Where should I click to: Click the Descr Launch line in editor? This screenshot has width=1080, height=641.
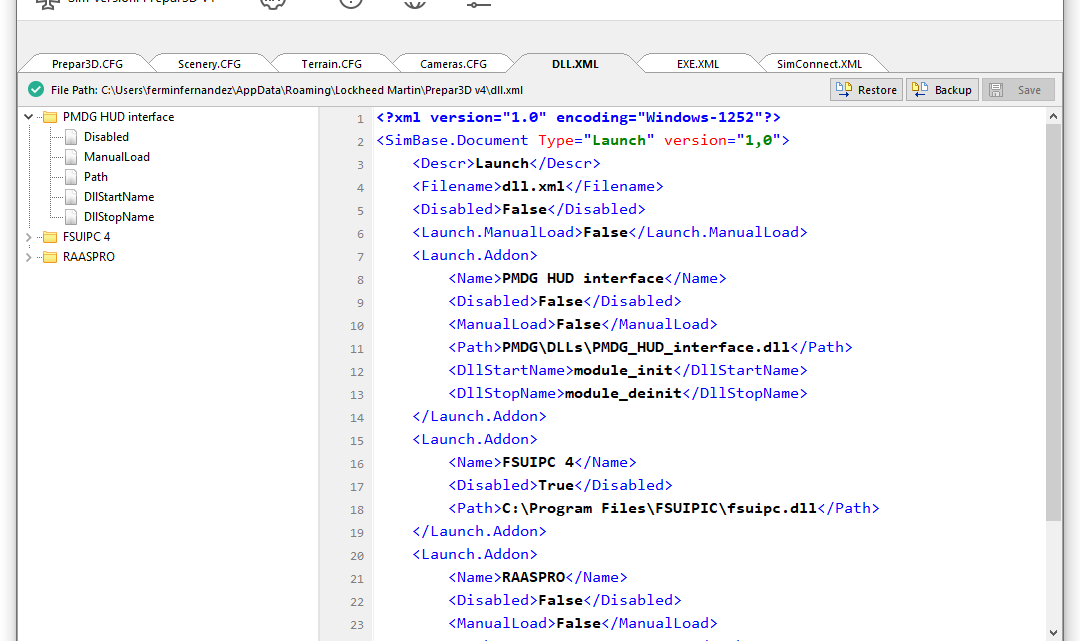click(506, 163)
